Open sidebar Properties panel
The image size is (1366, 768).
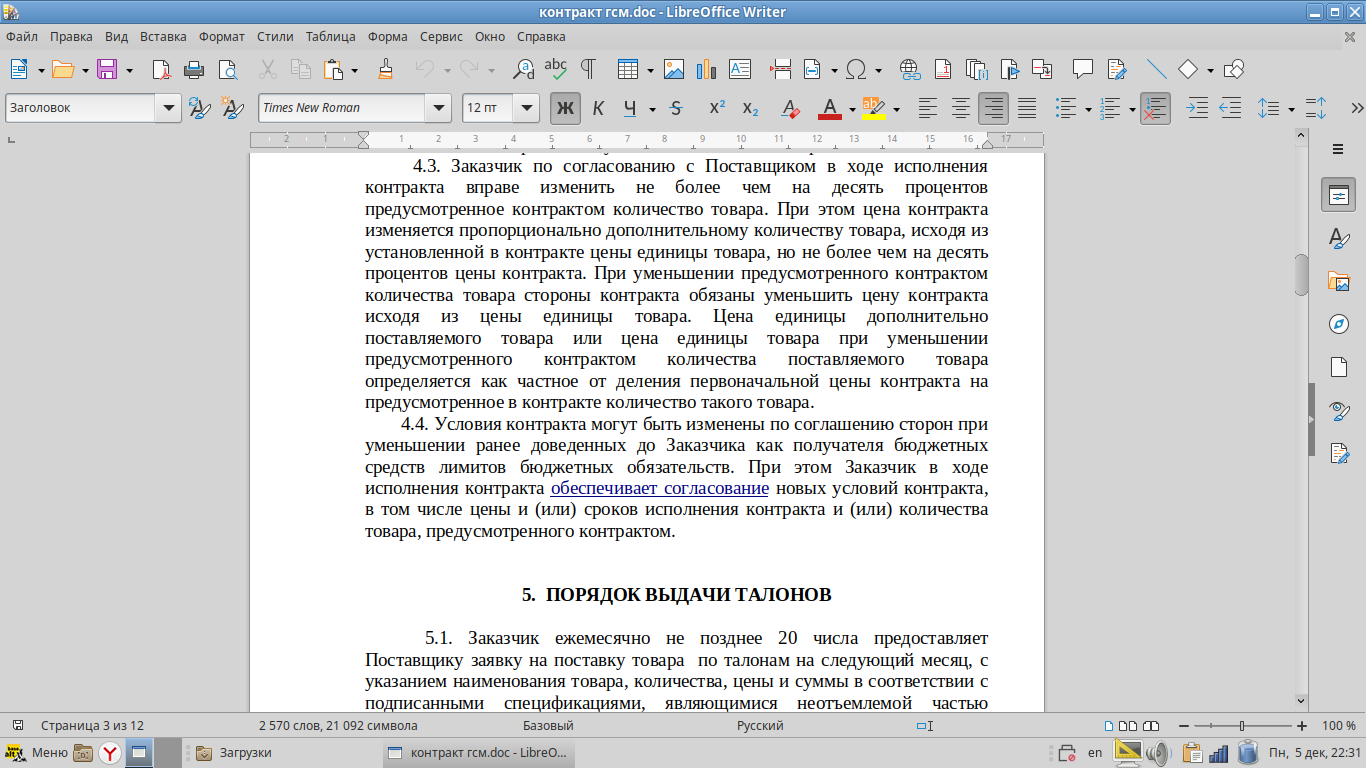pos(1338,195)
